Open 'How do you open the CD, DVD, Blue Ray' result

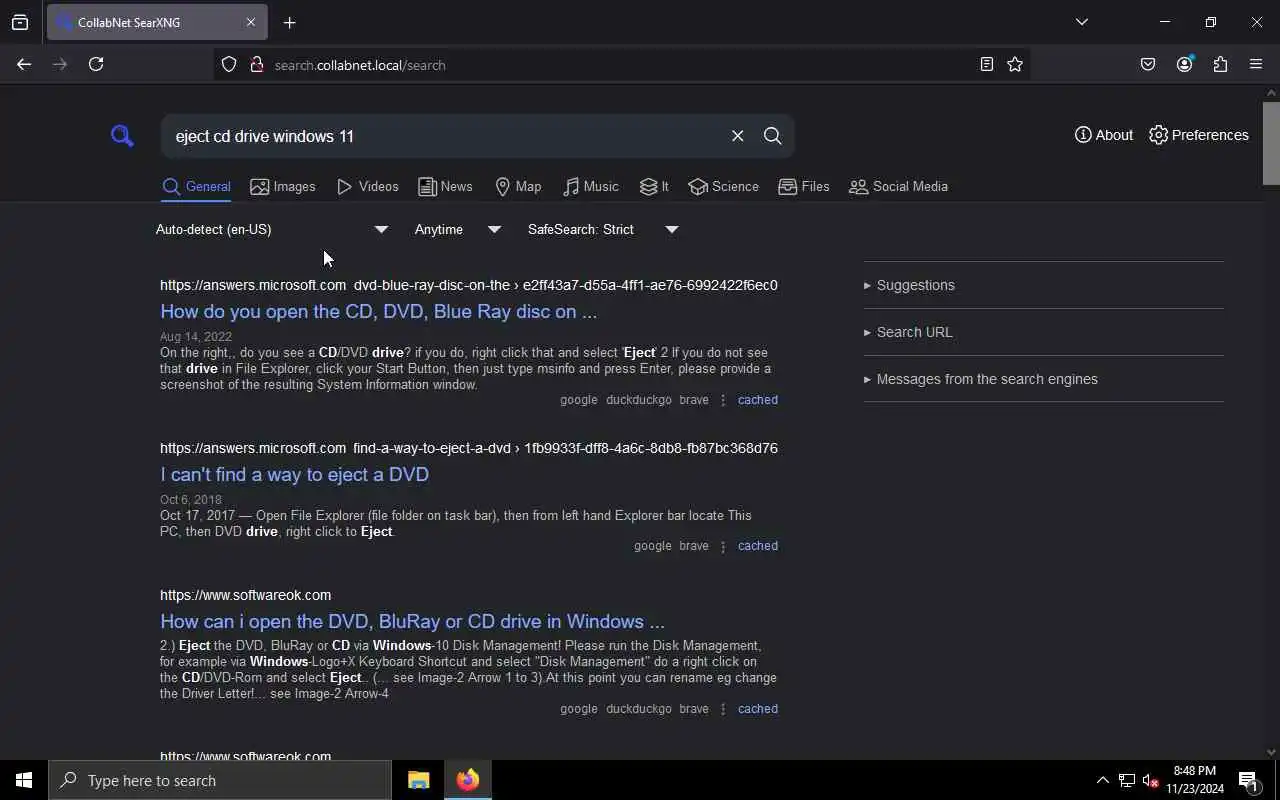point(378,312)
